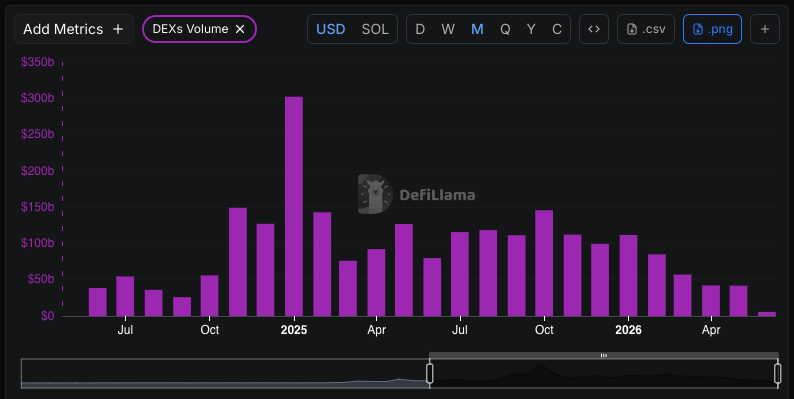
Task: Click the unselected area of range navigator
Action: pyautogui.click(x=225, y=373)
